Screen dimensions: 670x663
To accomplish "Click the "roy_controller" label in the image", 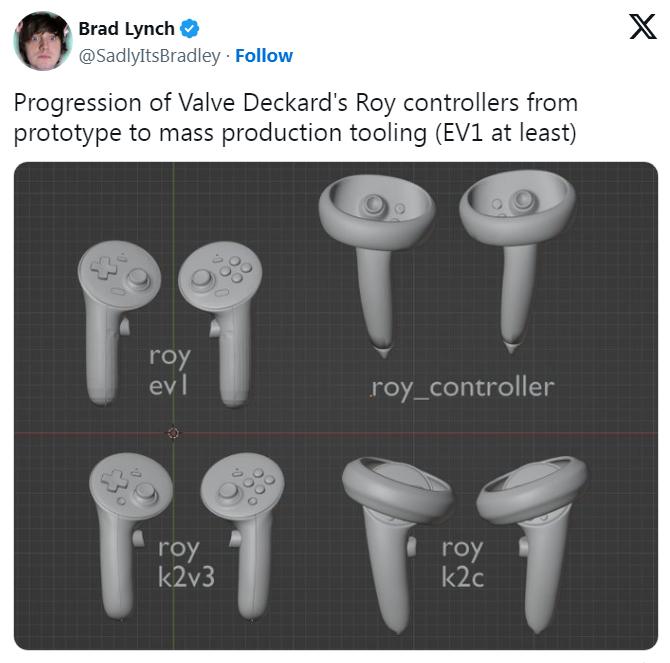I will tap(462, 389).
